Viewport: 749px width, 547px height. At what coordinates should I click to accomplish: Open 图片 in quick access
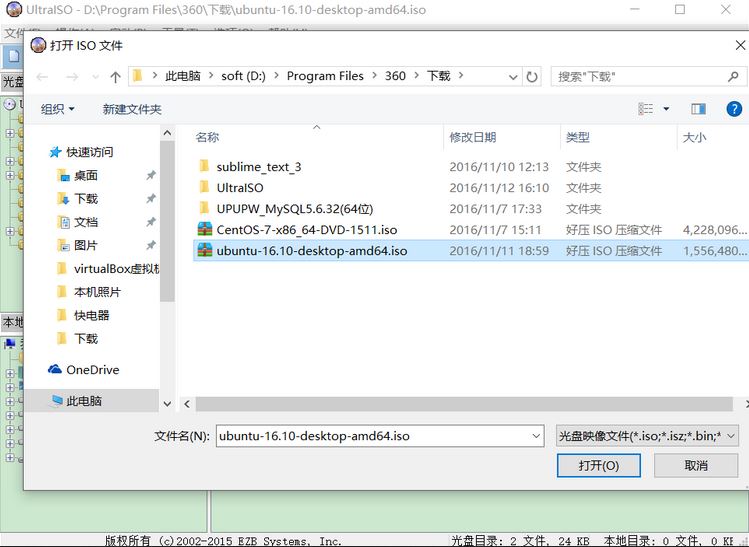[x=86, y=246]
